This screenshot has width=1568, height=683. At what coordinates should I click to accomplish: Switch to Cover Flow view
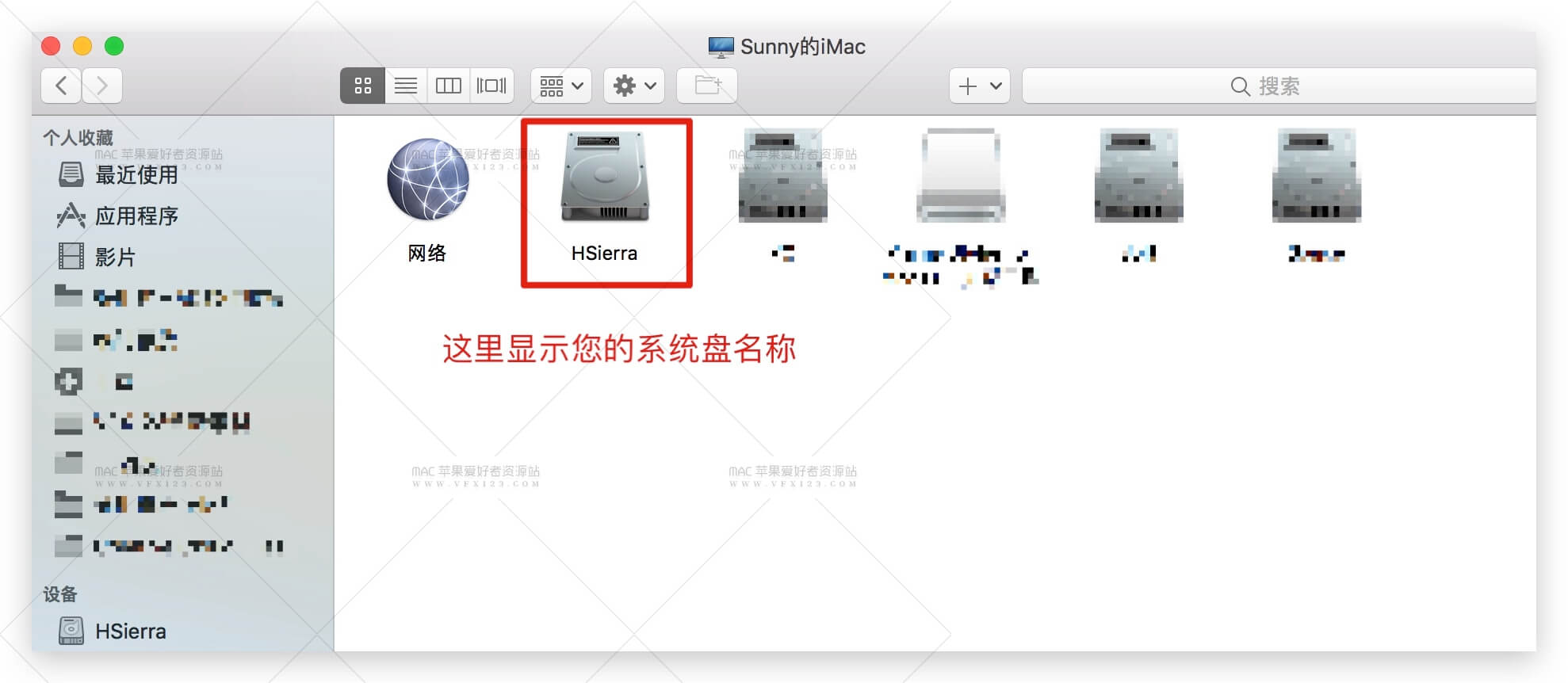[491, 86]
